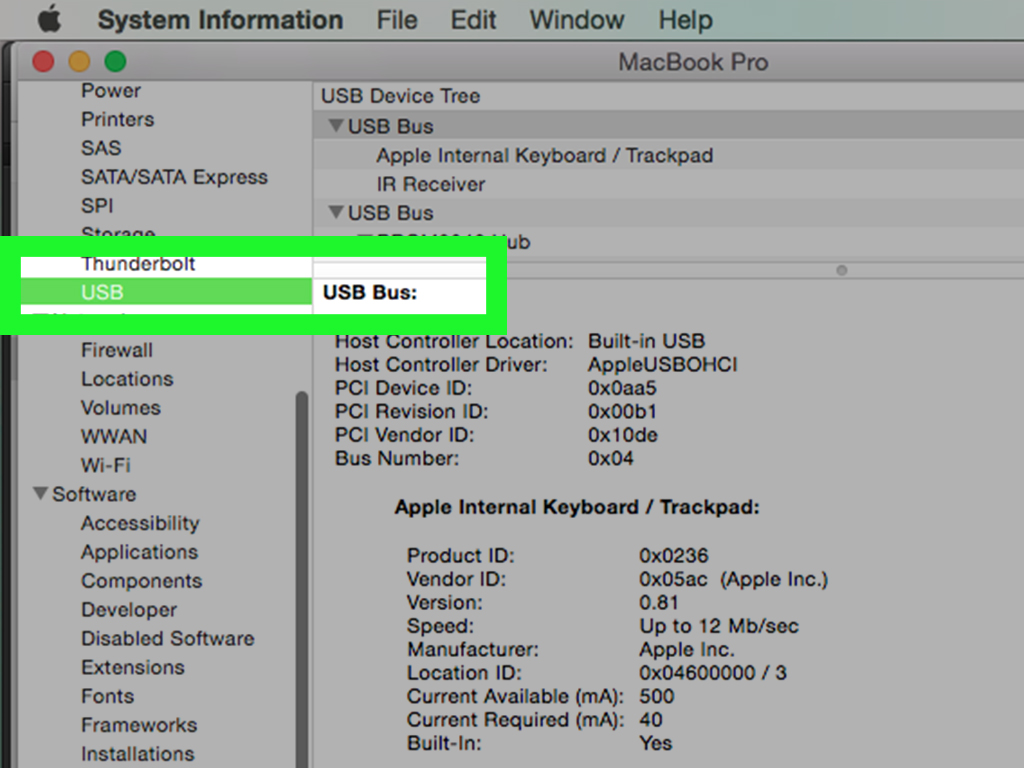The width and height of the screenshot is (1024, 768).
Task: Click the Current Available value 500
Action: pyautogui.click(x=656, y=696)
